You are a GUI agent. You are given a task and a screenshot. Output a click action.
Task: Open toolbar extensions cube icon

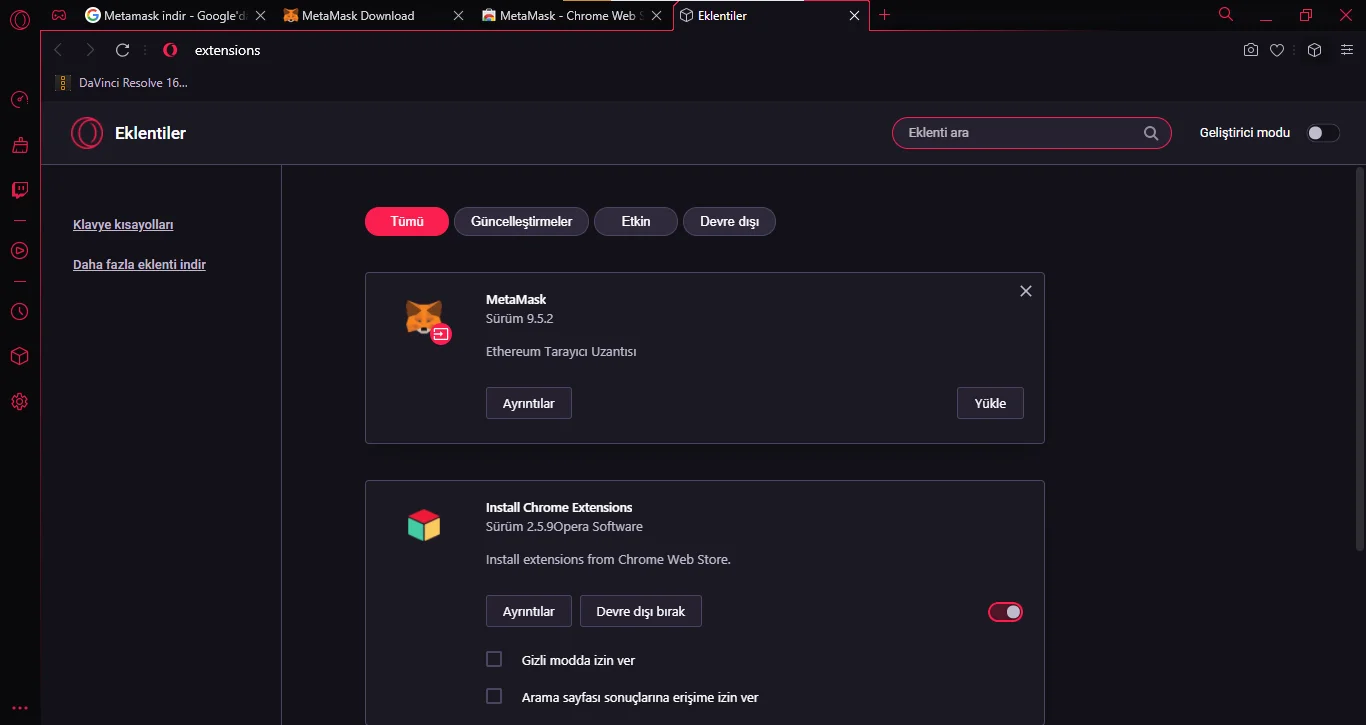[1315, 50]
